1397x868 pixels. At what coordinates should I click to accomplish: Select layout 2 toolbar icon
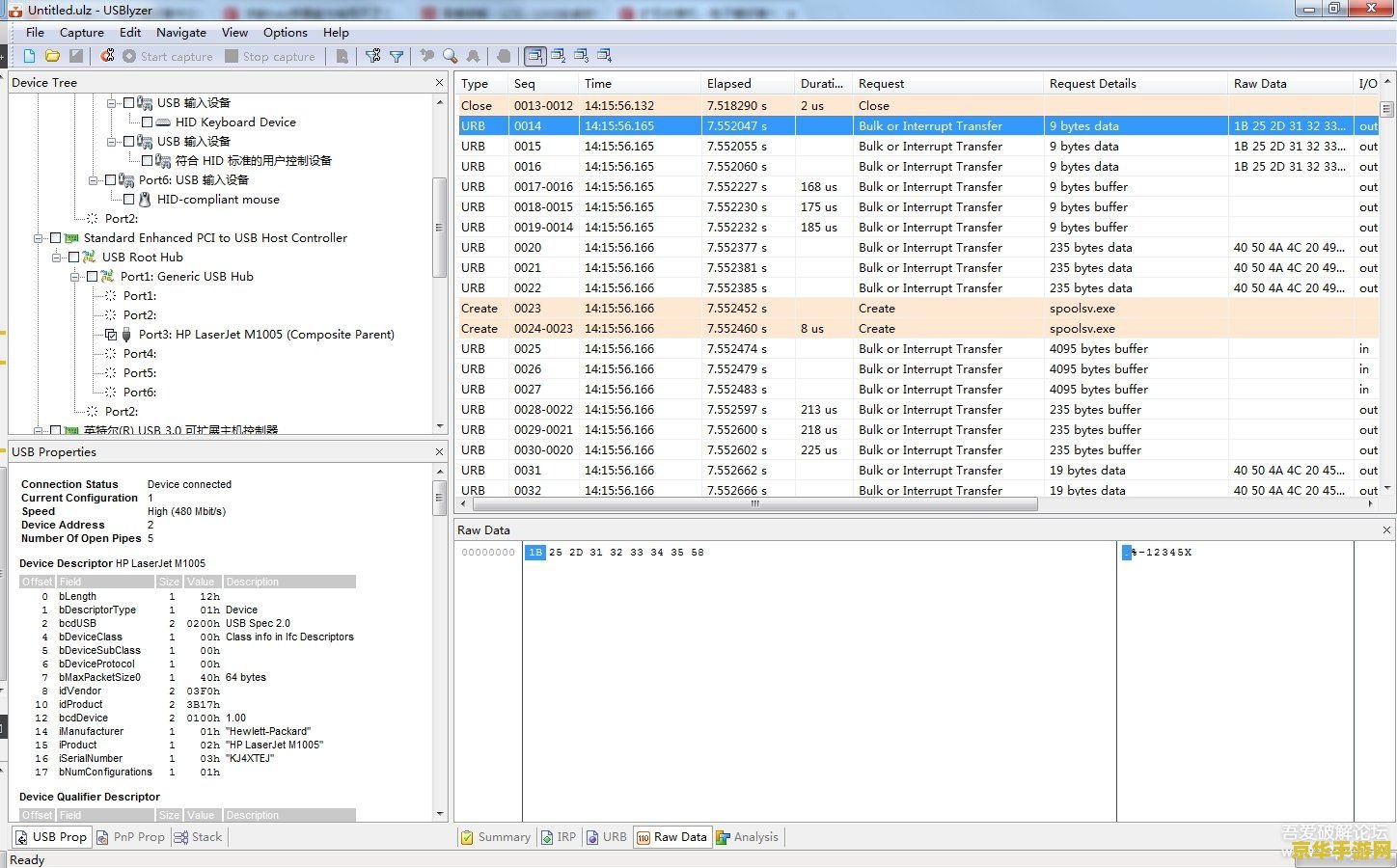(559, 56)
